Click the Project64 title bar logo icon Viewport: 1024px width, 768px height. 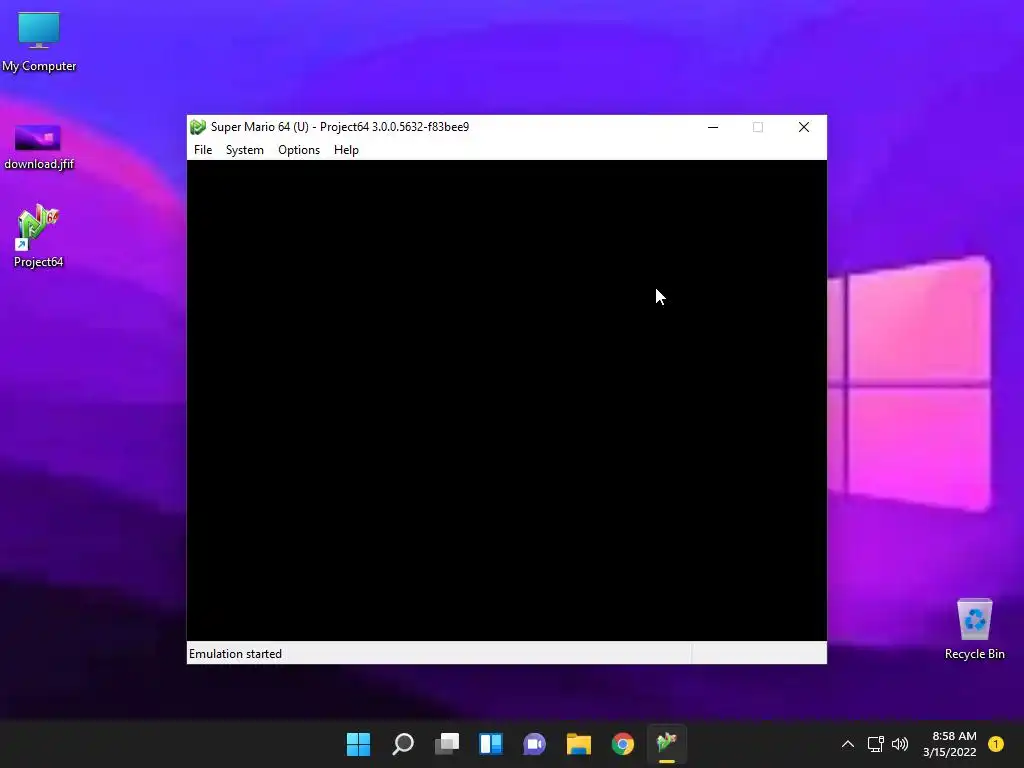tap(198, 127)
